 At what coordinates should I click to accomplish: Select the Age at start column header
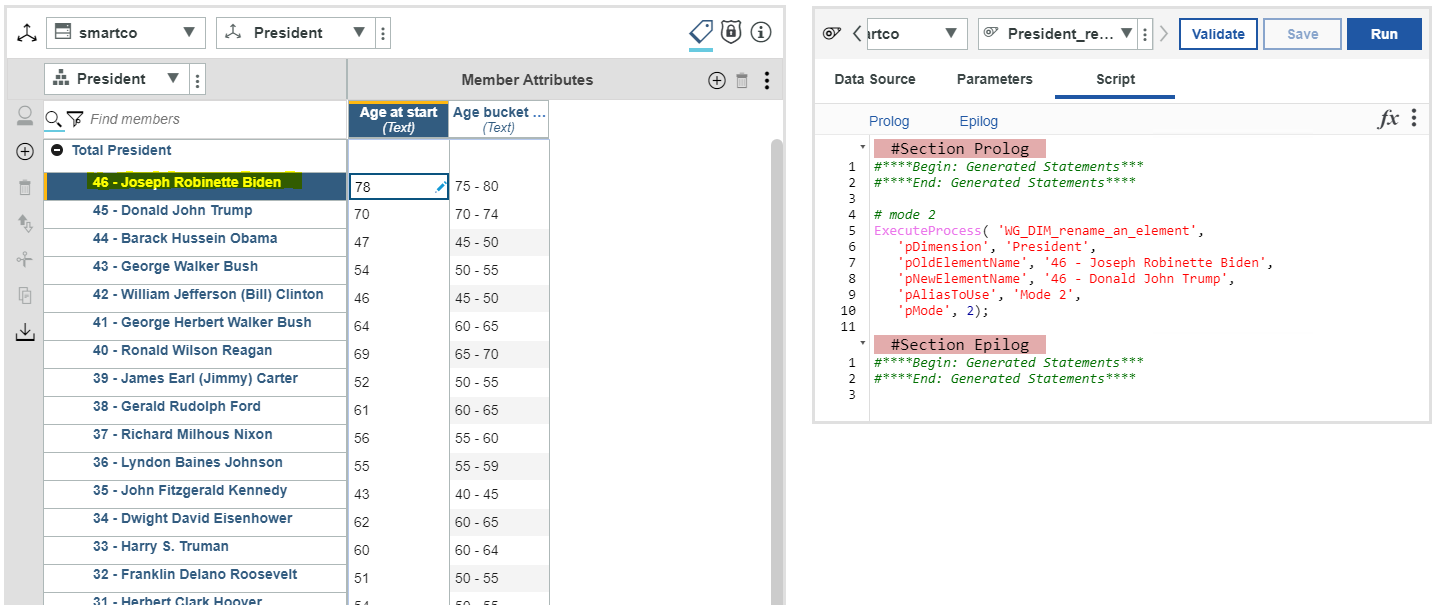[399, 119]
